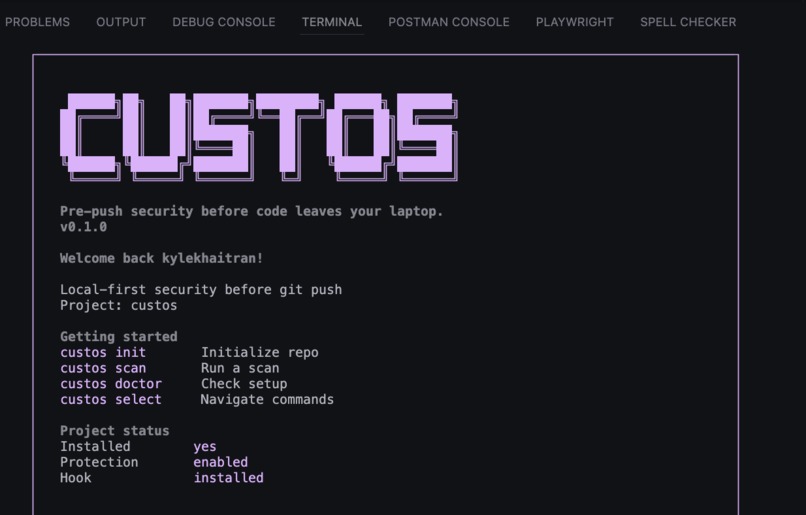Select the DEBUG CONSOLE tab

coord(224,22)
